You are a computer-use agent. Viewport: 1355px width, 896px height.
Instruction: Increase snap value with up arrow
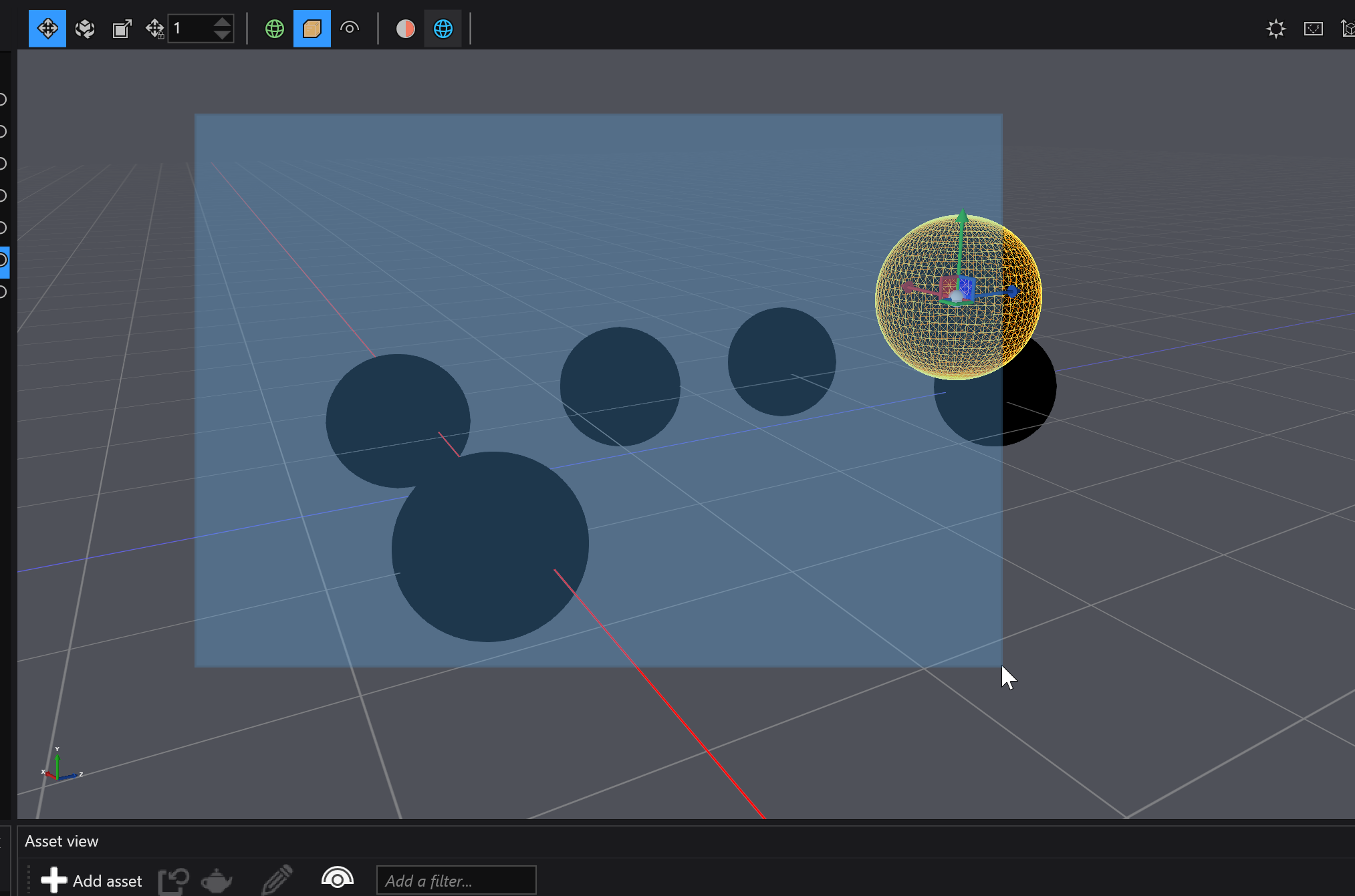(223, 21)
